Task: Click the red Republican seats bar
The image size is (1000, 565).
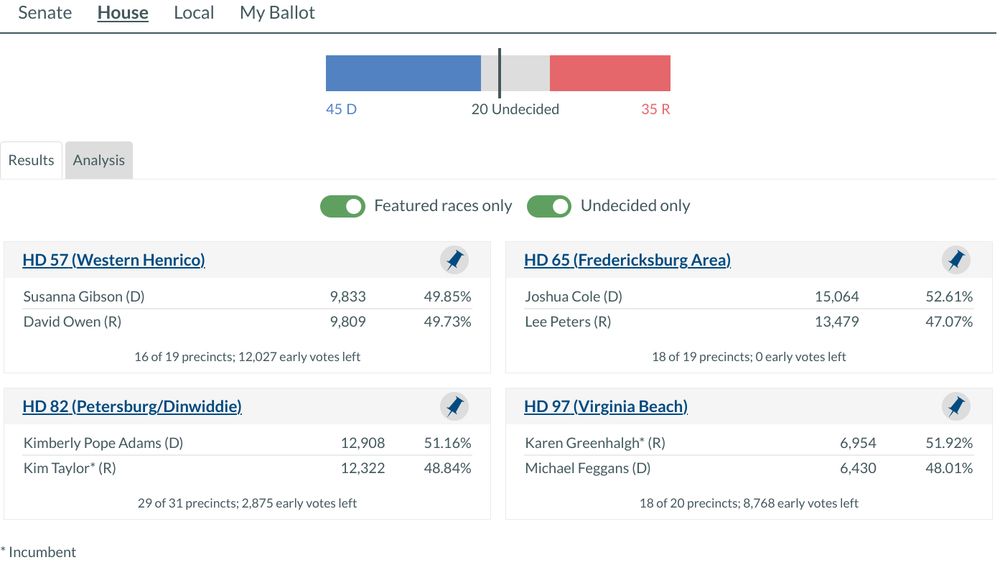Action: coord(610,73)
